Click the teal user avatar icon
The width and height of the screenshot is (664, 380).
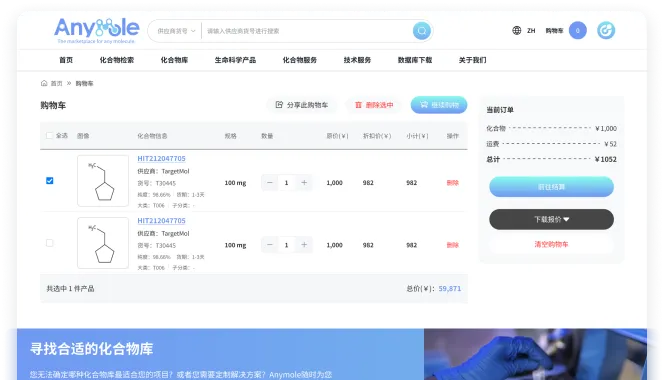606,31
